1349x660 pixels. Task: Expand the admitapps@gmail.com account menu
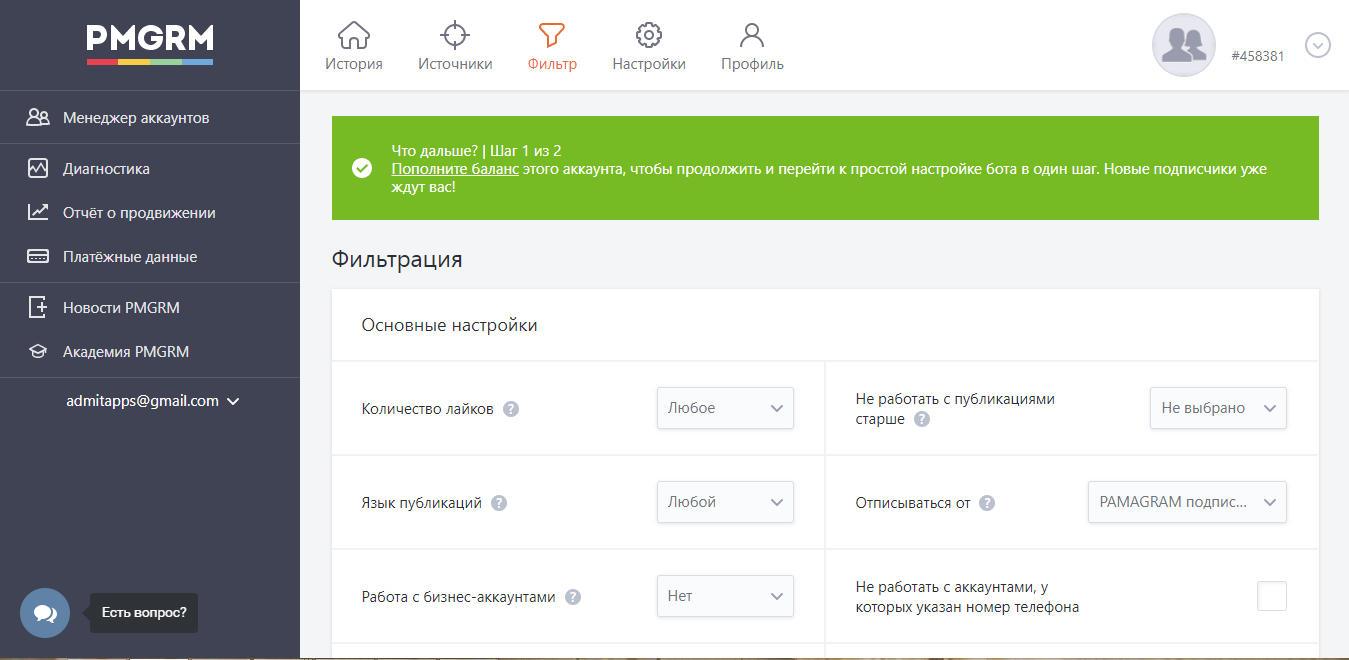pyautogui.click(x=153, y=401)
